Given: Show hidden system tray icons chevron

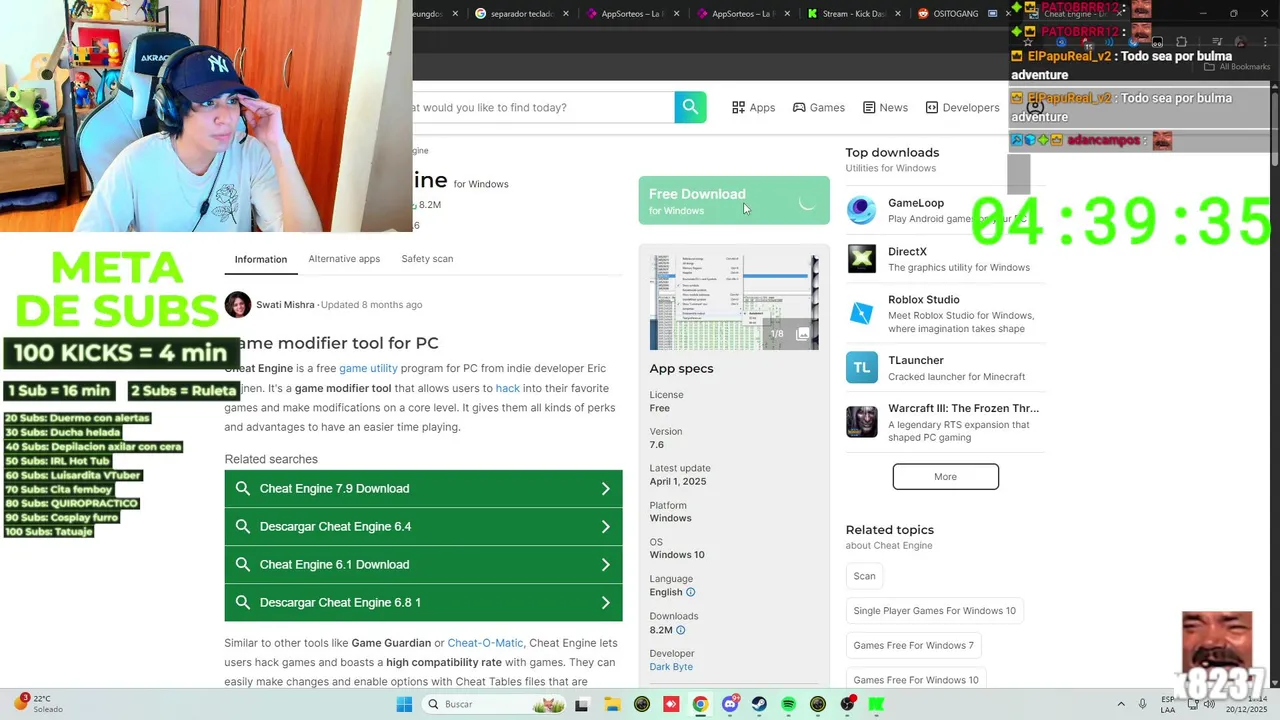Looking at the screenshot, I should pos(1120,704).
